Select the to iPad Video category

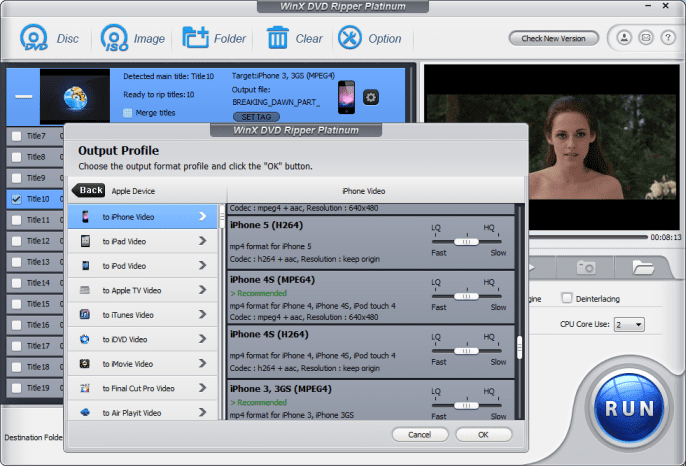pos(143,241)
